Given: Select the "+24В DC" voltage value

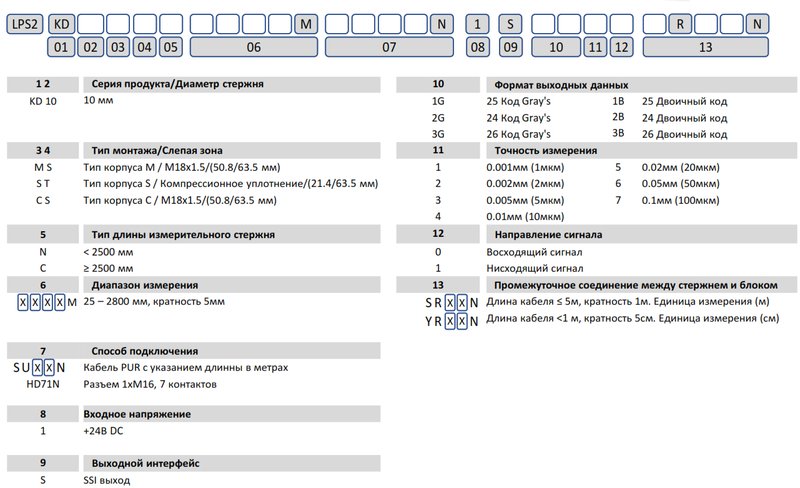Looking at the screenshot, I should 103,431.
